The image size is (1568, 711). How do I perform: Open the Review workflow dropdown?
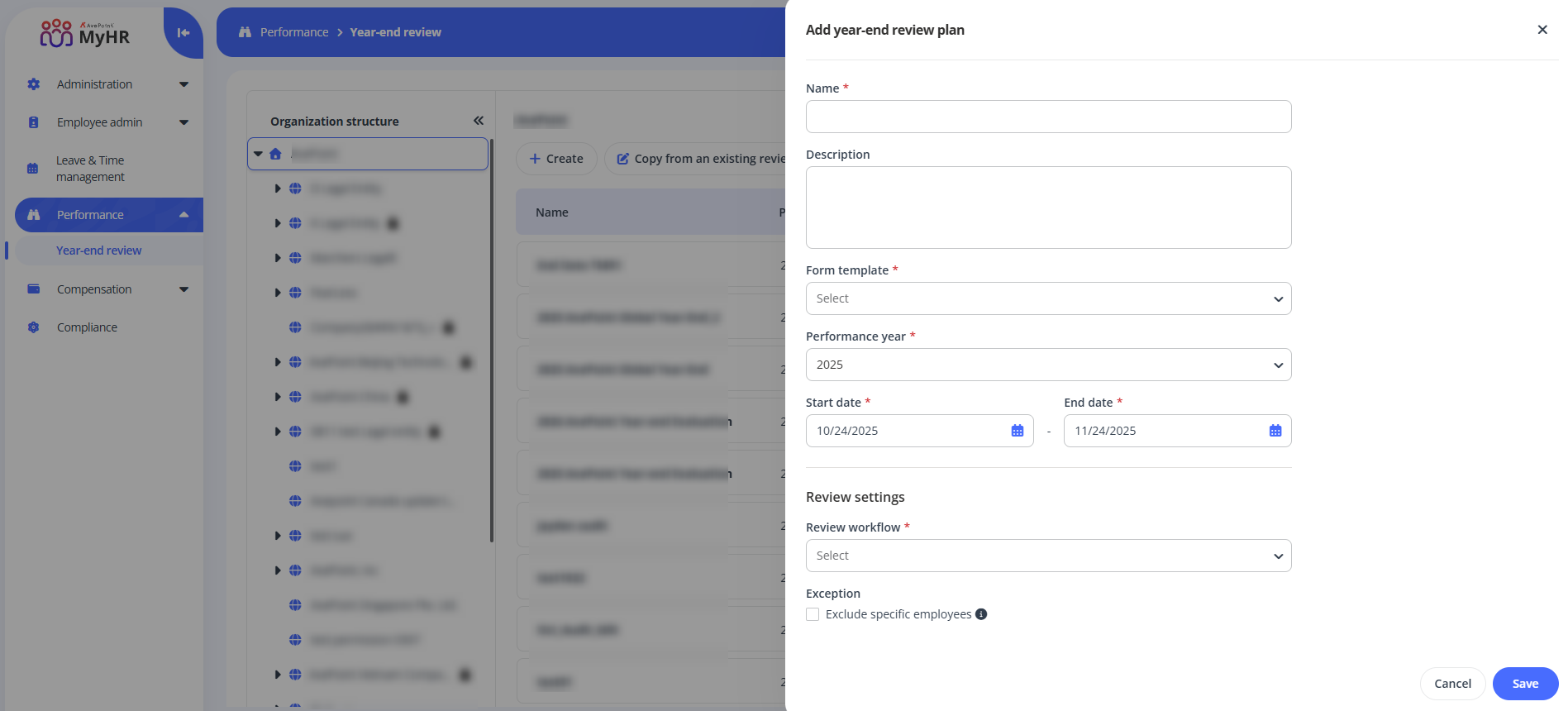(x=1048, y=556)
